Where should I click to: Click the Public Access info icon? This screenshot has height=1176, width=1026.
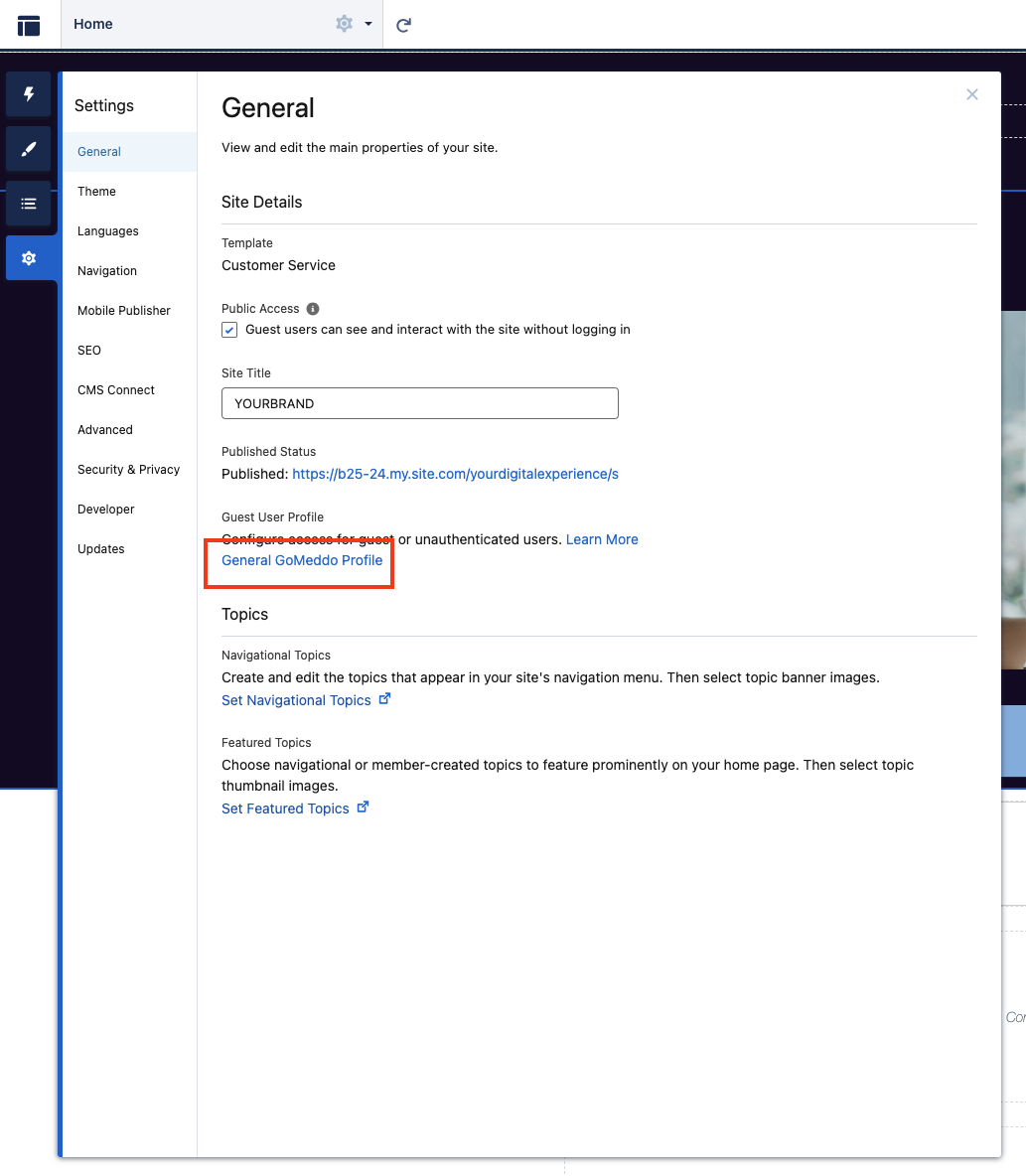pos(313,308)
